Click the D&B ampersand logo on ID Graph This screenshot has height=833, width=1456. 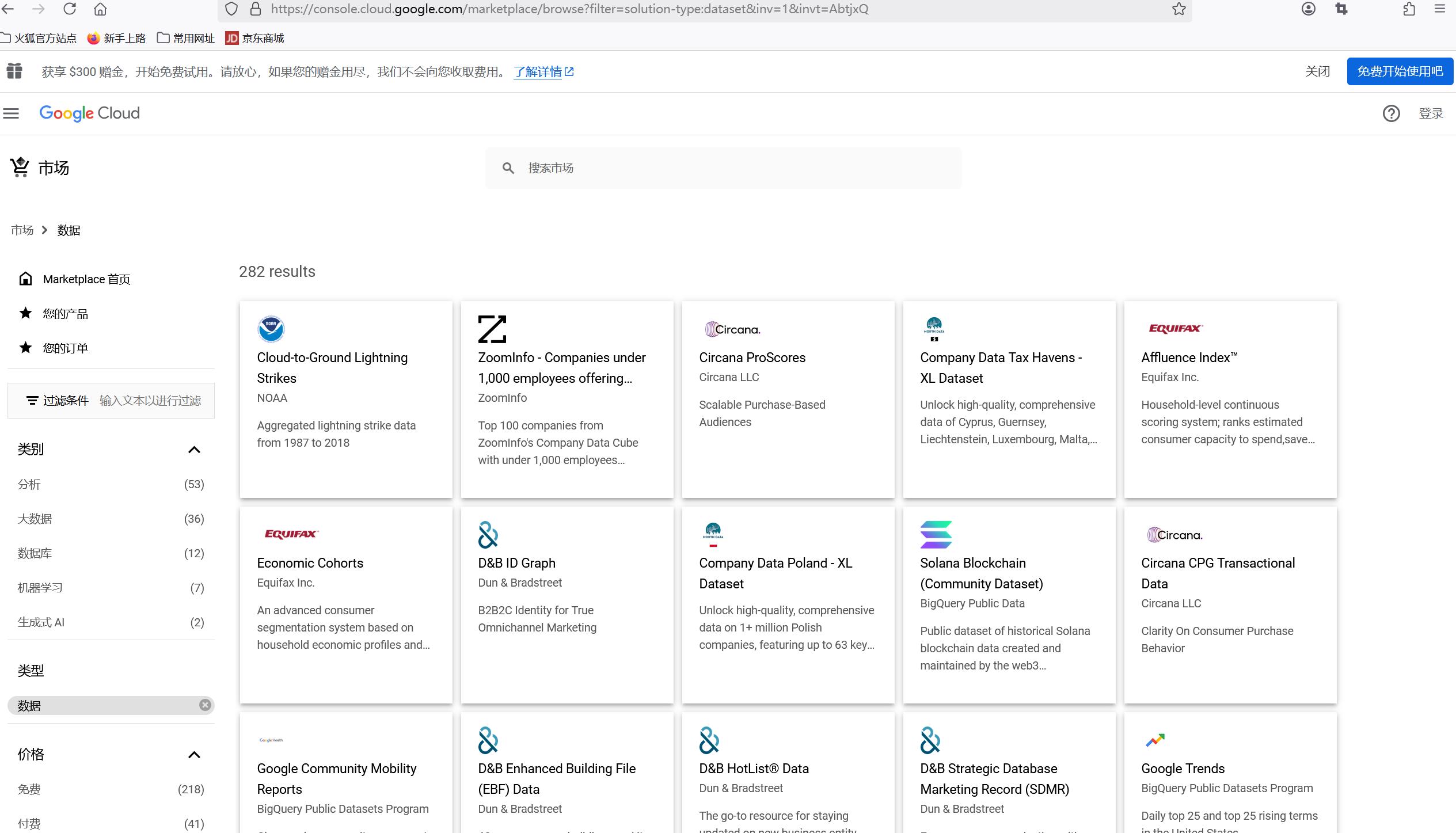point(488,535)
